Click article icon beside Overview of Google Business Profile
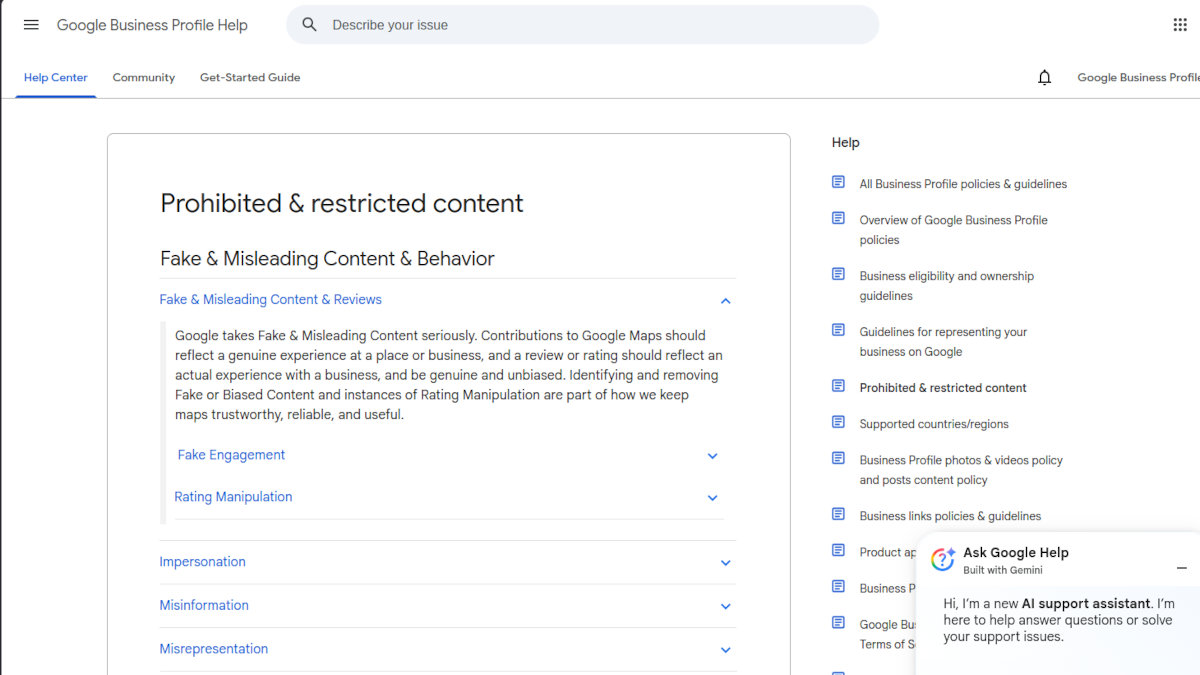 838,218
